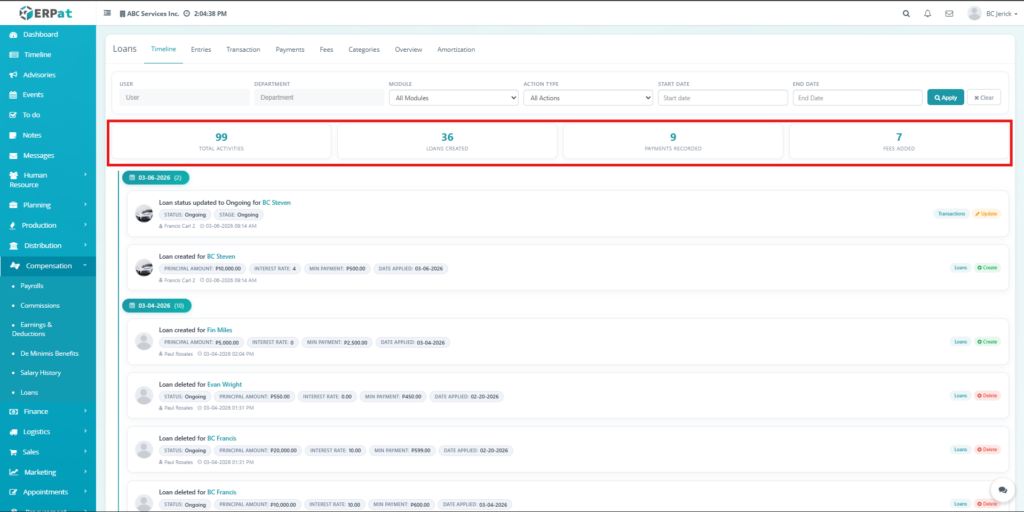Toggle the sidebar hamburger menu icon
The image size is (1024, 512).
coord(108,14)
